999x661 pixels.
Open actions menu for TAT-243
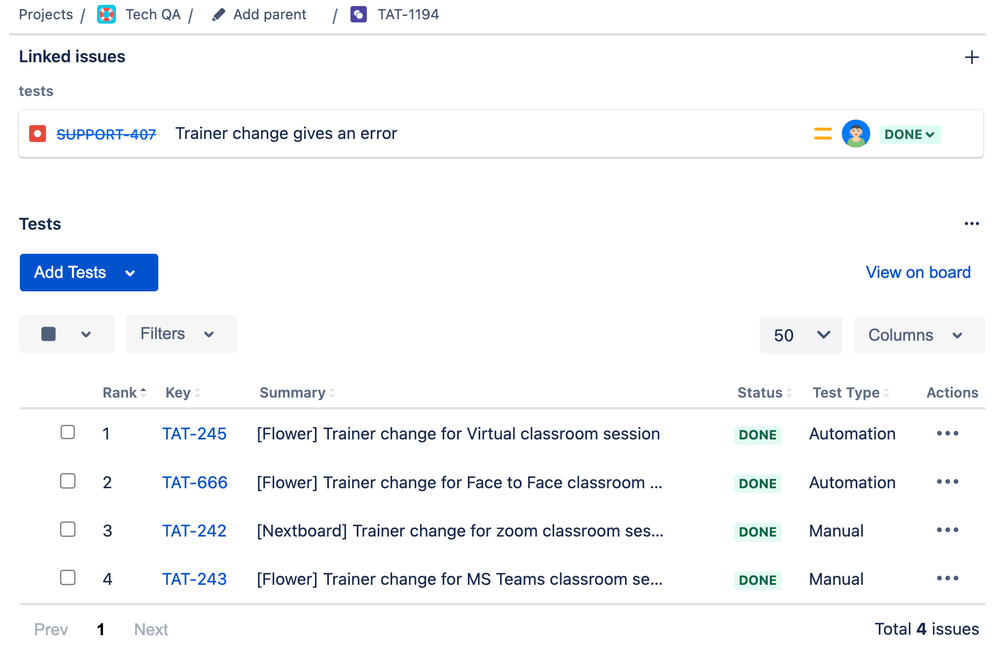pyautogui.click(x=947, y=579)
